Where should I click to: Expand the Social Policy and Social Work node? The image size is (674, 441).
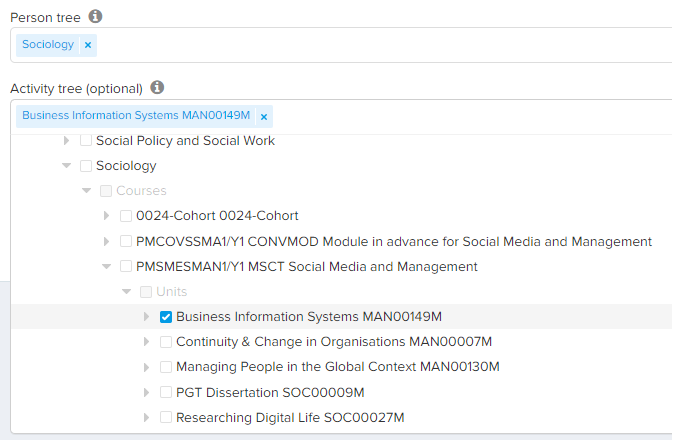click(x=67, y=141)
